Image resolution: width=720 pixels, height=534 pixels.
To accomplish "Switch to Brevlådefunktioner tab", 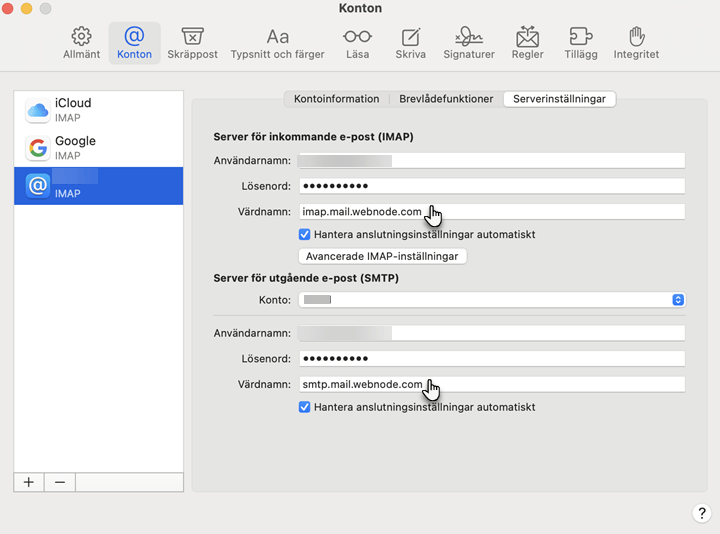I will [x=446, y=99].
